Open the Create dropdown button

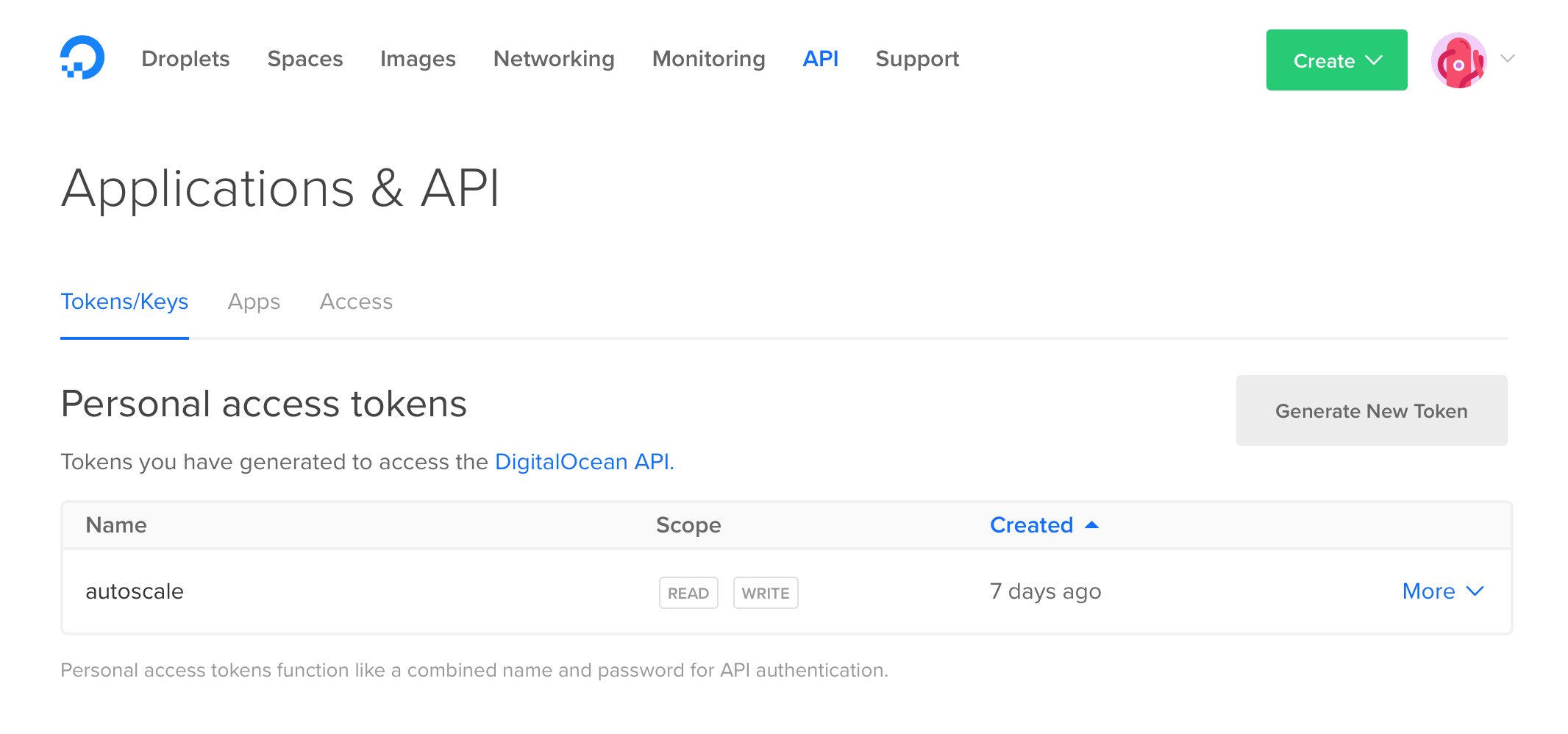coord(1336,60)
